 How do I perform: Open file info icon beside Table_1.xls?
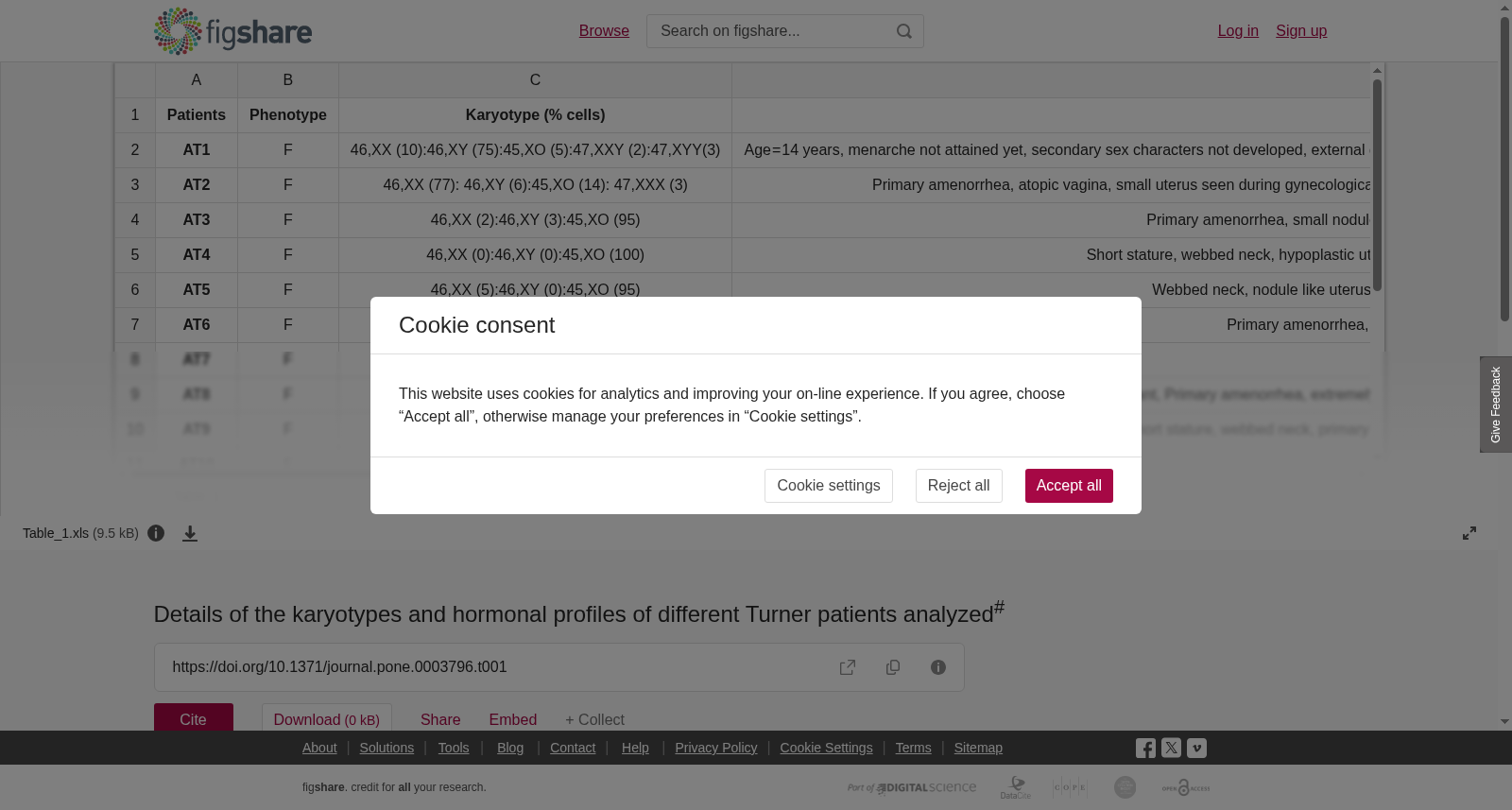[x=156, y=533]
